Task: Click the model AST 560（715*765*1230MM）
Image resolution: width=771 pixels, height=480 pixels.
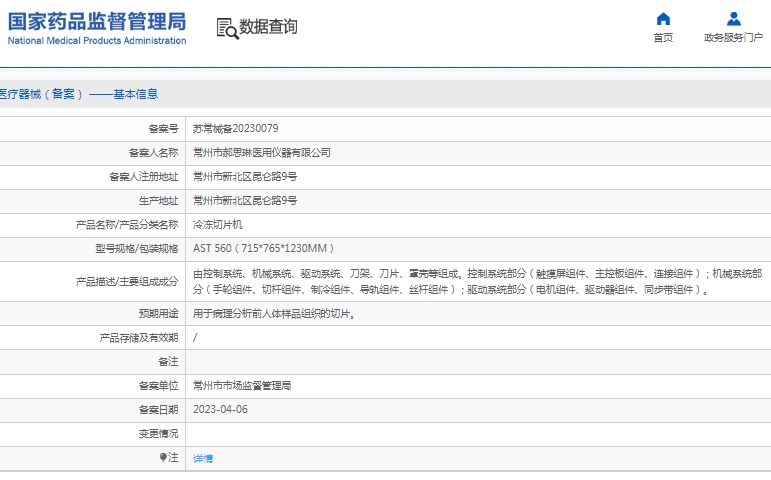Action: (x=264, y=248)
